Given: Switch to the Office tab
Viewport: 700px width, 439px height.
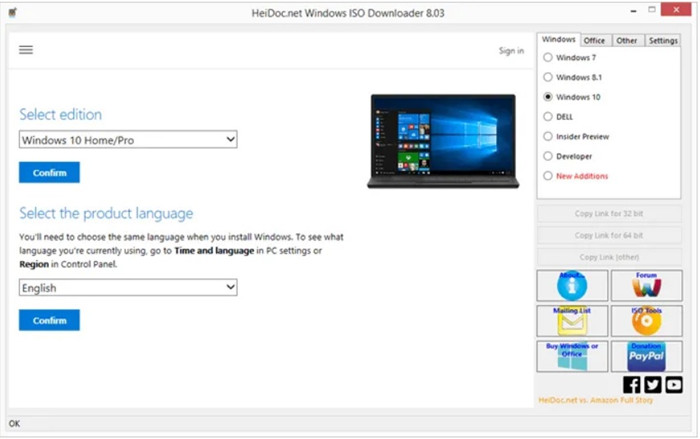Looking at the screenshot, I should 594,41.
